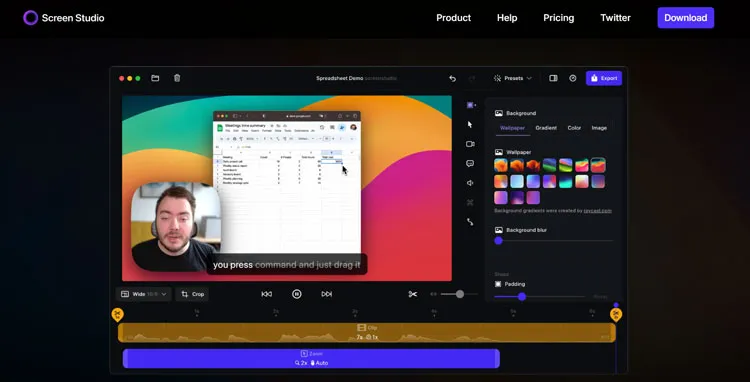The width and height of the screenshot is (750, 382).
Task: Switch to the Image tab
Action: [x=599, y=128]
